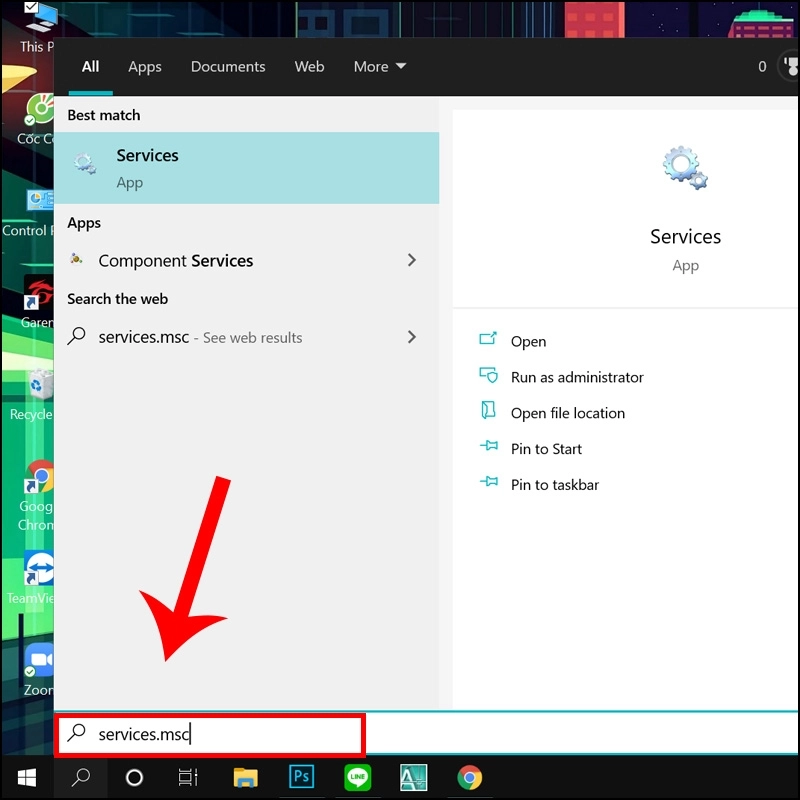Click the Windows Start button
The height and width of the screenshot is (800, 800).
coord(26,777)
